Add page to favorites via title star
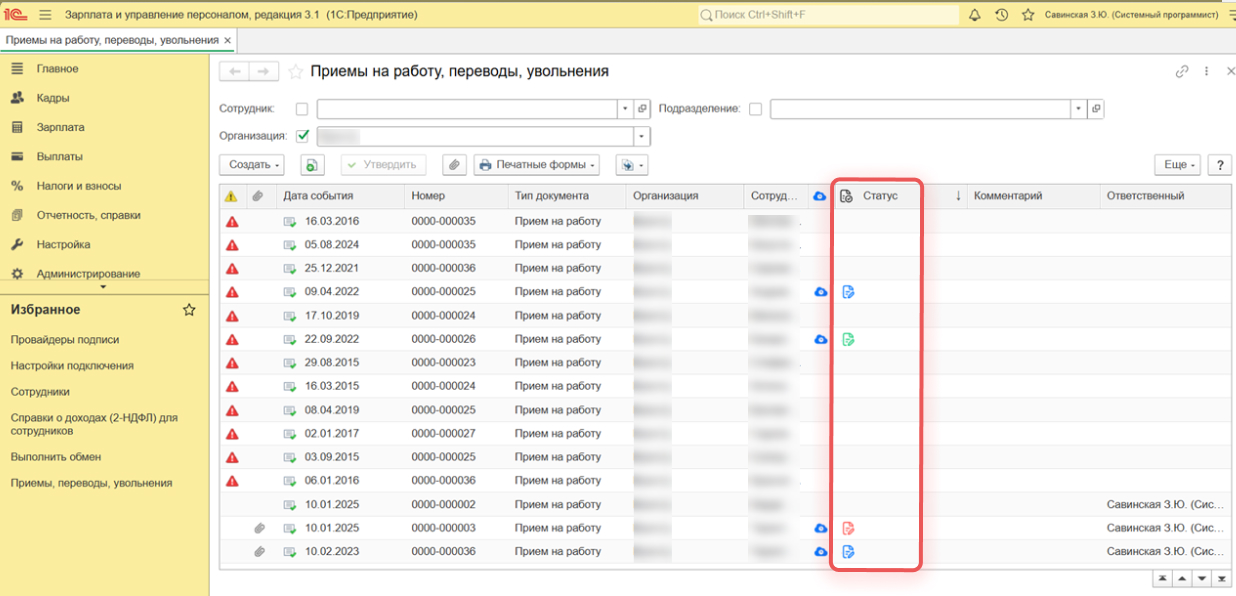This screenshot has height=596, width=1236. [295, 72]
